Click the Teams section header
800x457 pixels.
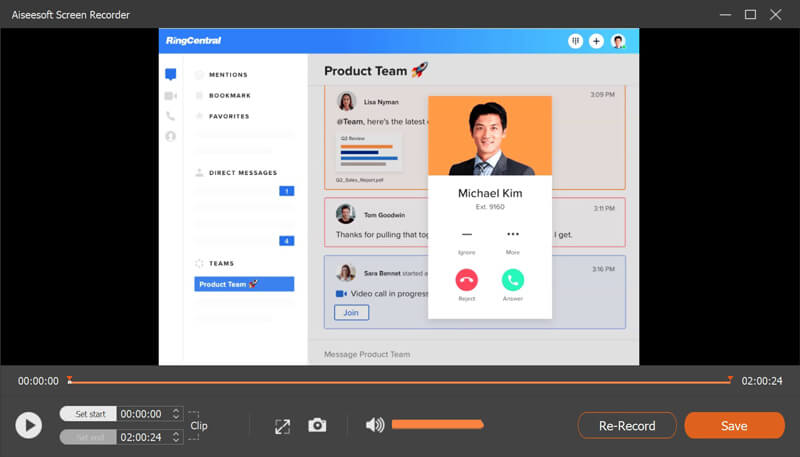pos(221,263)
